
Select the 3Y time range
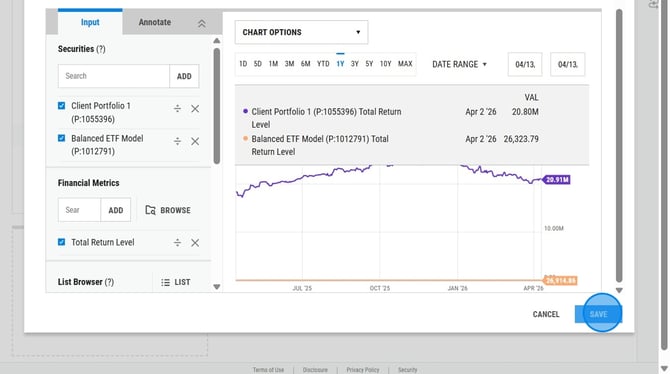tap(355, 64)
